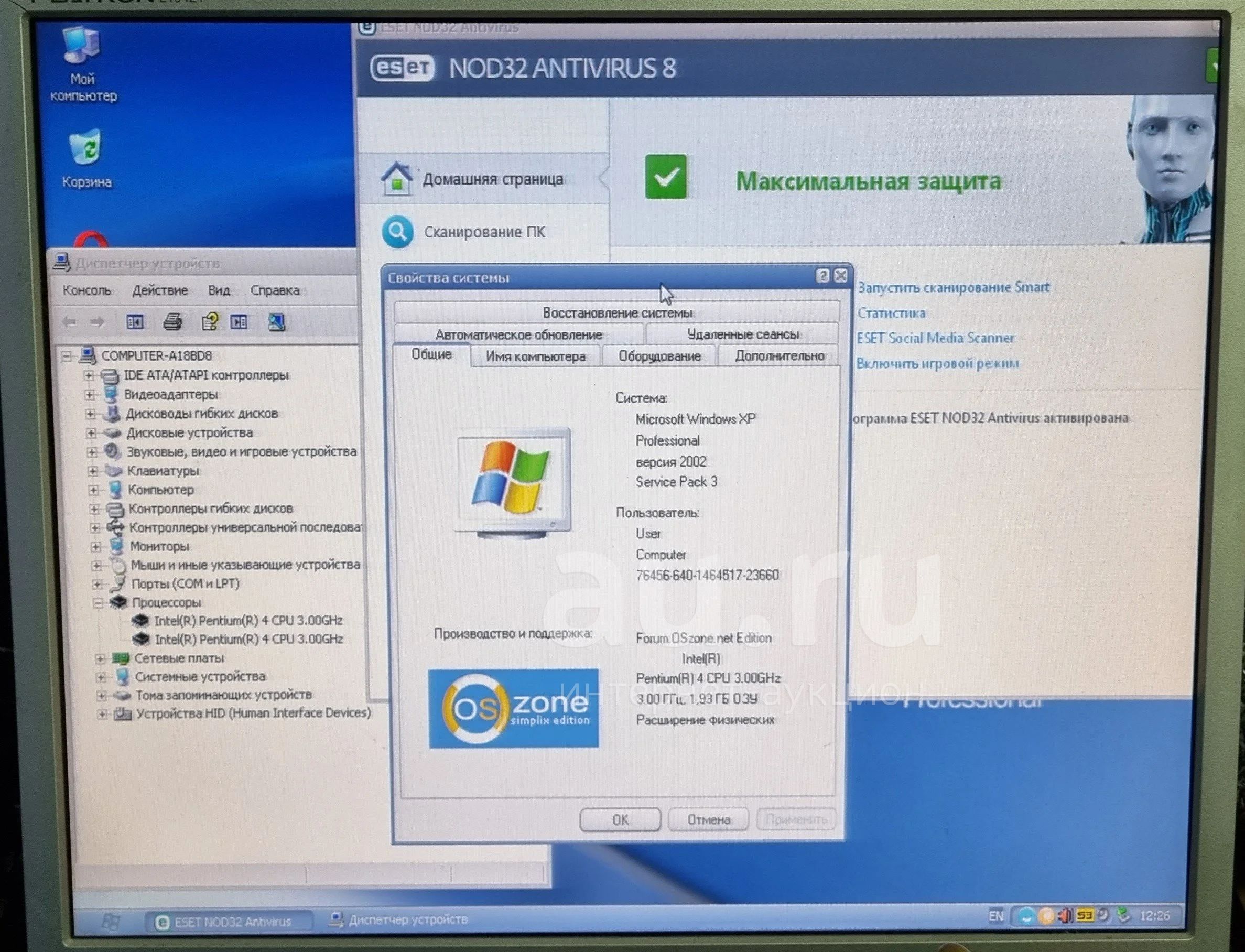Open the Консоль menu in Device Manager
The height and width of the screenshot is (952, 1245).
(x=86, y=290)
